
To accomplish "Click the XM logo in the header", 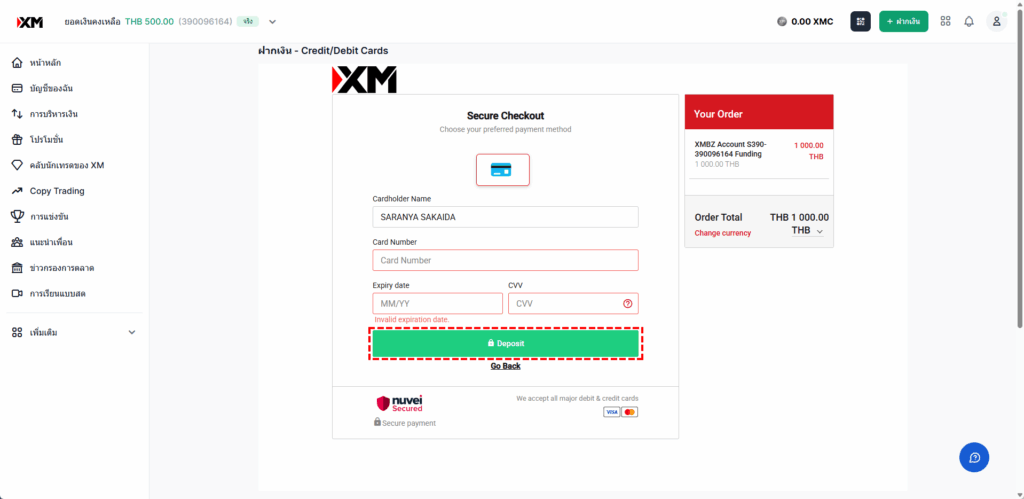I will point(30,22).
